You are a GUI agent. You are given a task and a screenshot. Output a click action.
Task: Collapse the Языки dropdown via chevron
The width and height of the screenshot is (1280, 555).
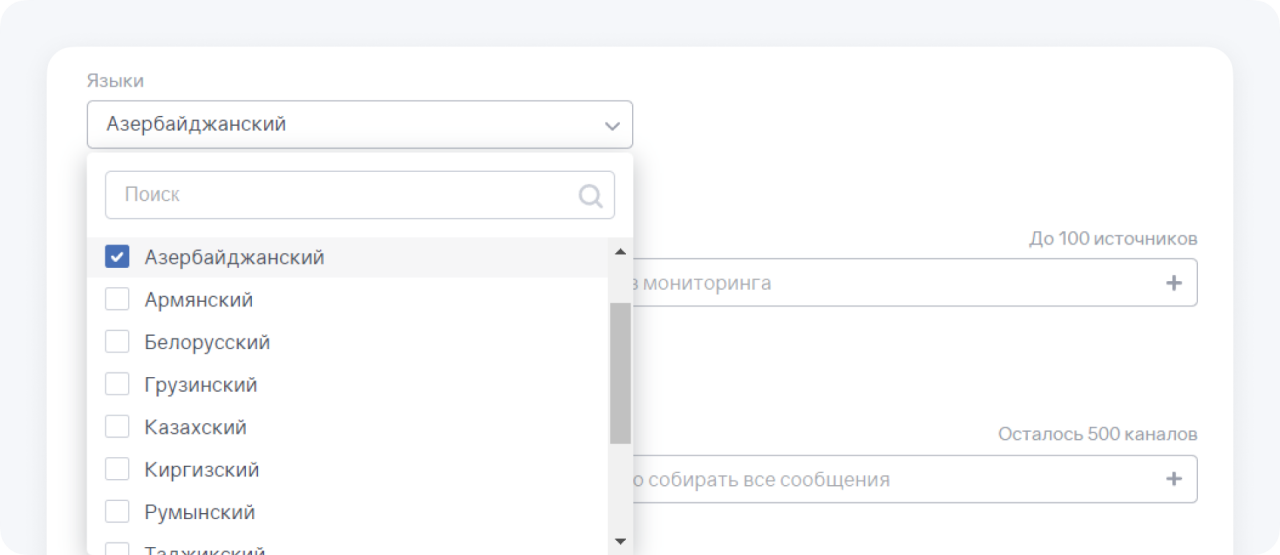click(612, 126)
